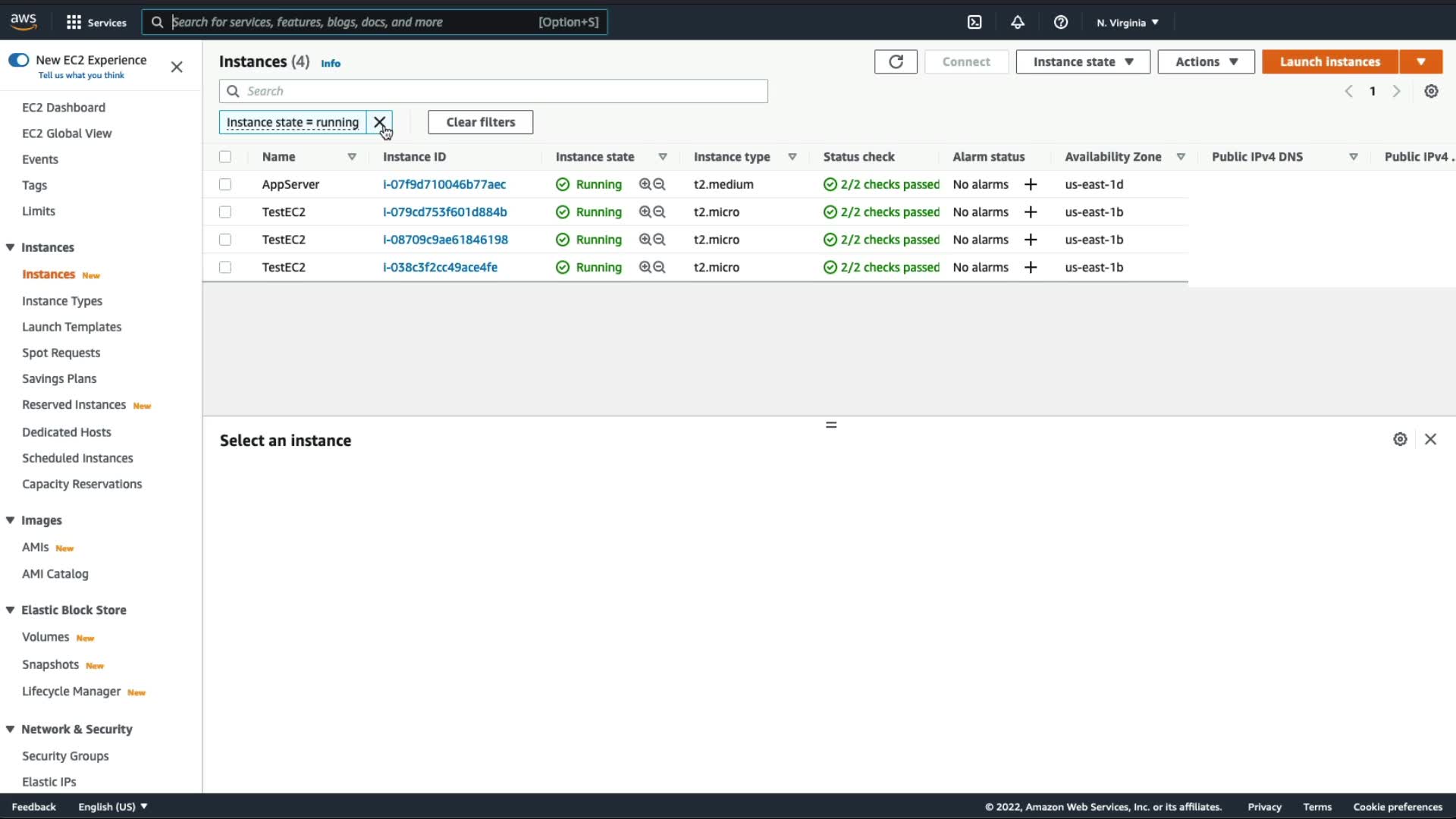
Task: Go to Volumes in sidebar
Action: (45, 637)
